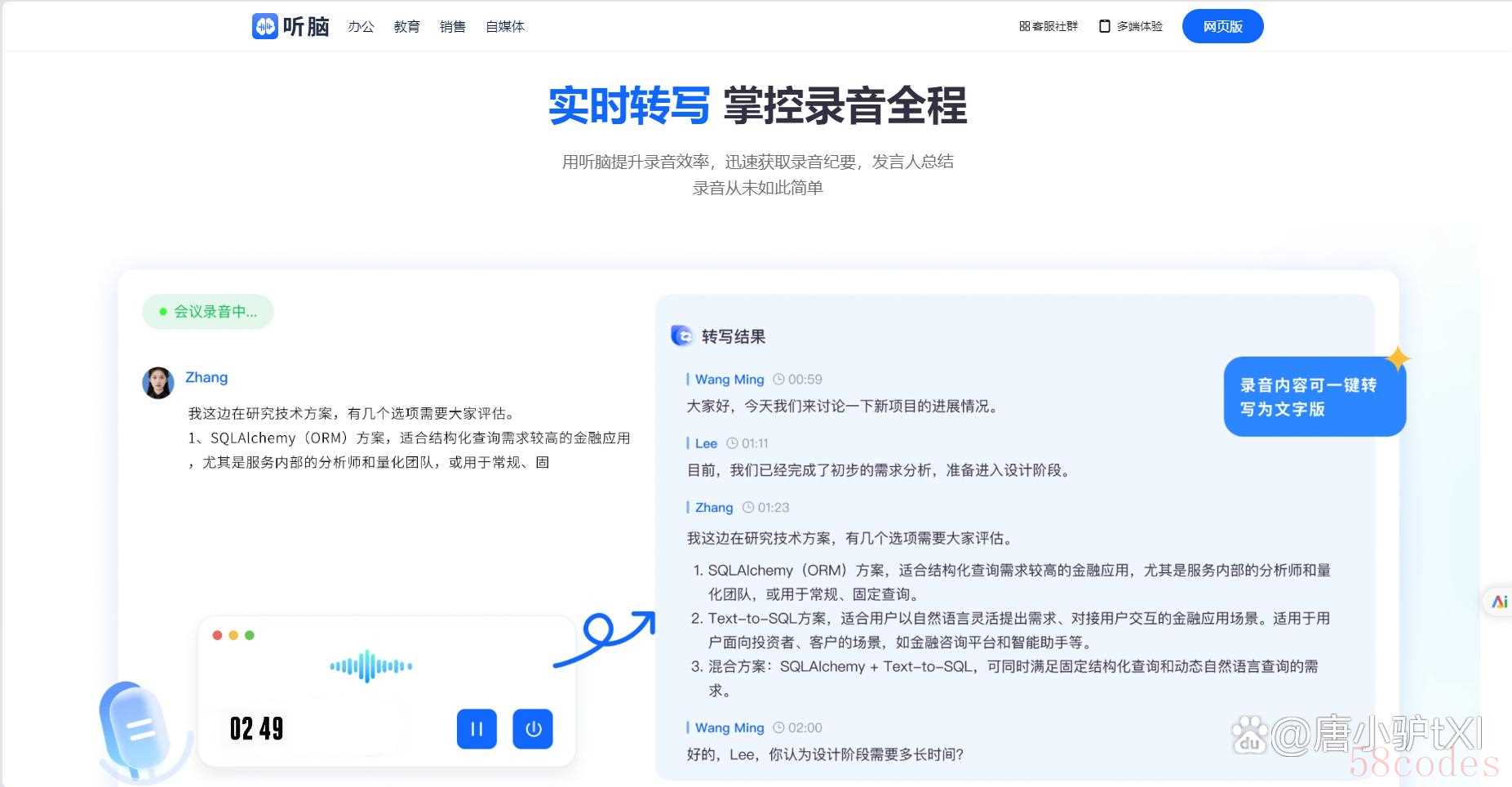Click speaker name Wang Ming at 00:59
Screen dimensions: 1512x787
point(729,380)
